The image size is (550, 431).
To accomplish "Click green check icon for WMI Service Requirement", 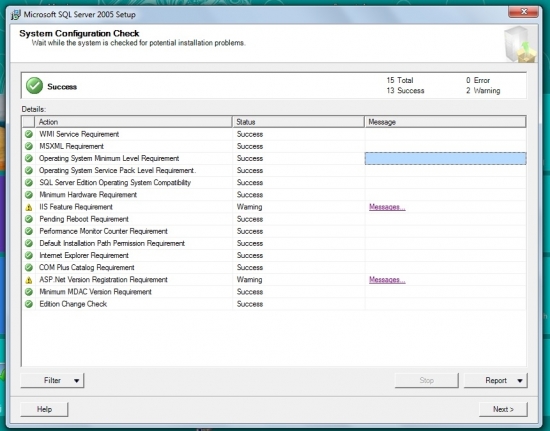I will pos(29,134).
